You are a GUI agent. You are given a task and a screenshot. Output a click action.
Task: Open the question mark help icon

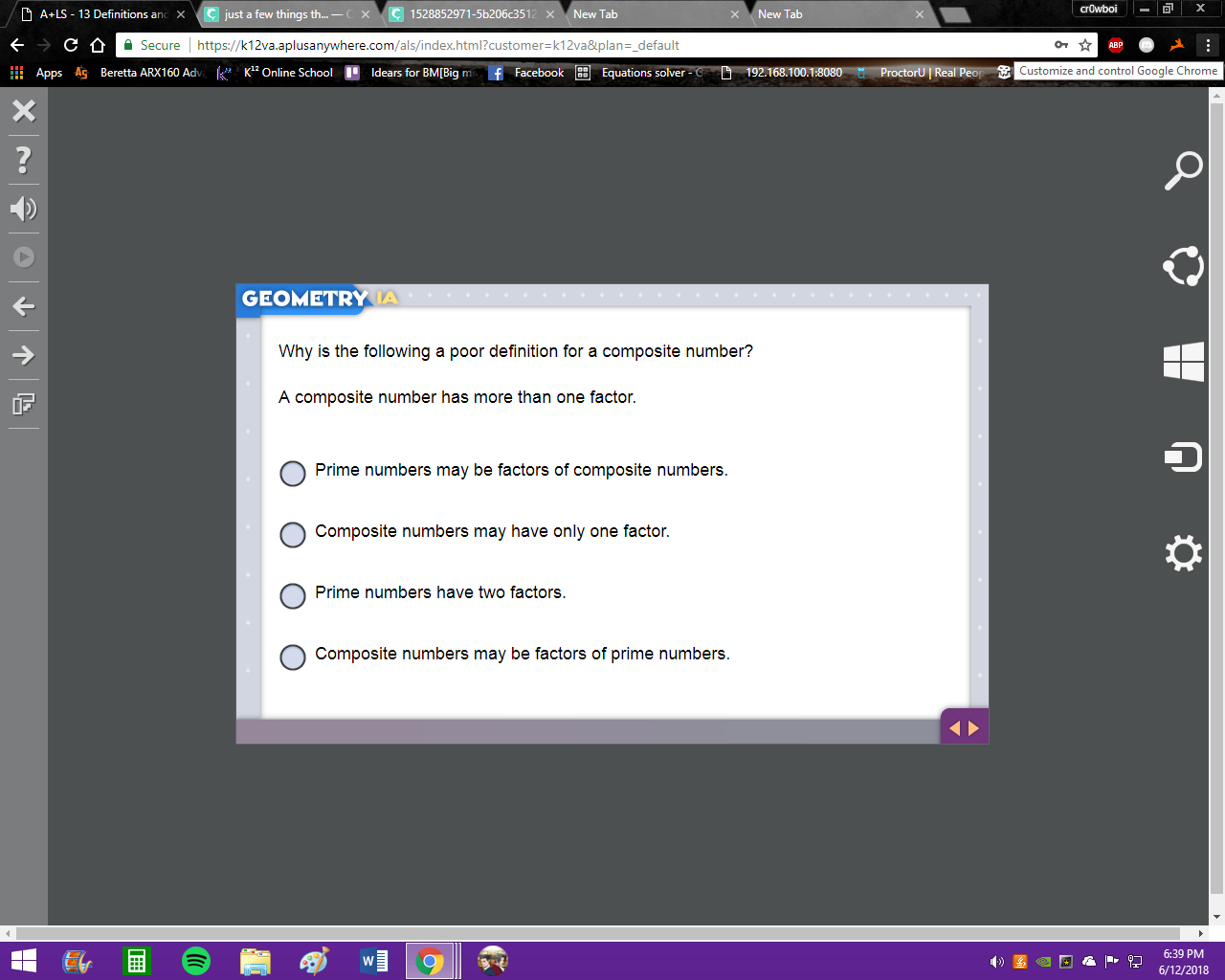point(24,159)
